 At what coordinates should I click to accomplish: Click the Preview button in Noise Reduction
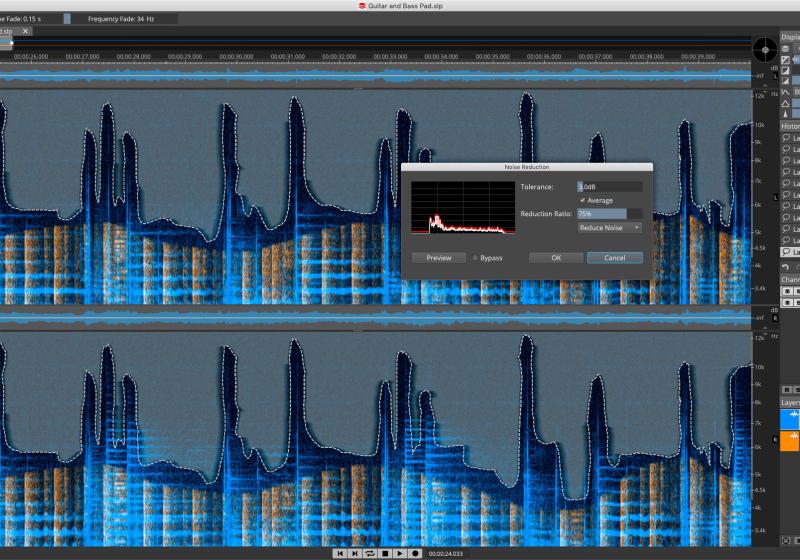tap(439, 258)
